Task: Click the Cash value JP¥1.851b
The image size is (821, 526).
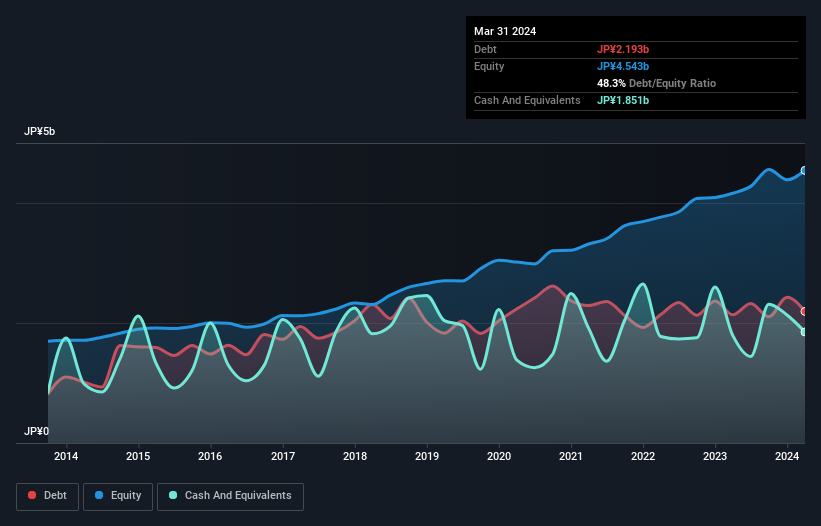Action: click(623, 100)
